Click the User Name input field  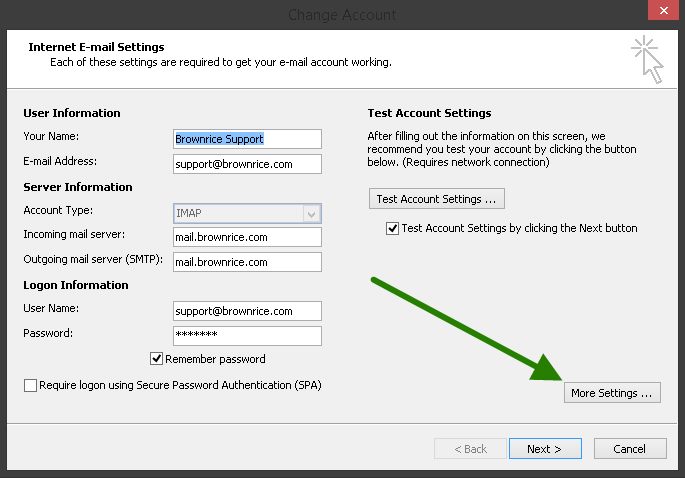[x=247, y=311]
